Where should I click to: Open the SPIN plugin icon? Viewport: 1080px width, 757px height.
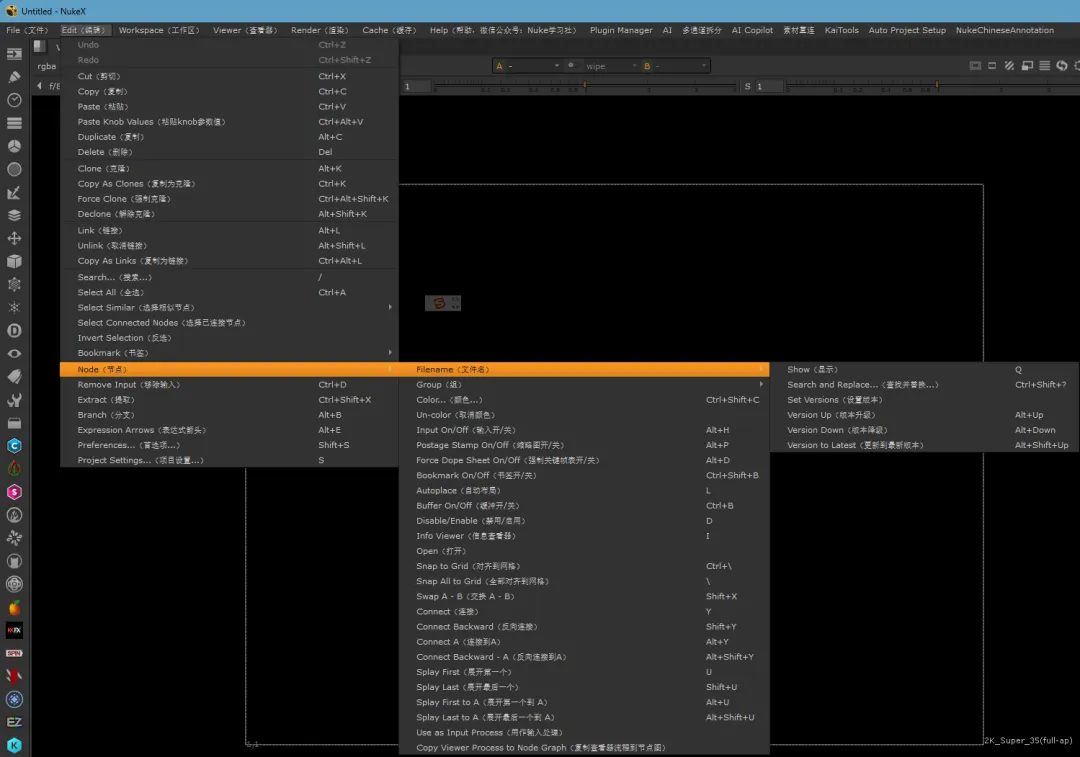[x=14, y=653]
